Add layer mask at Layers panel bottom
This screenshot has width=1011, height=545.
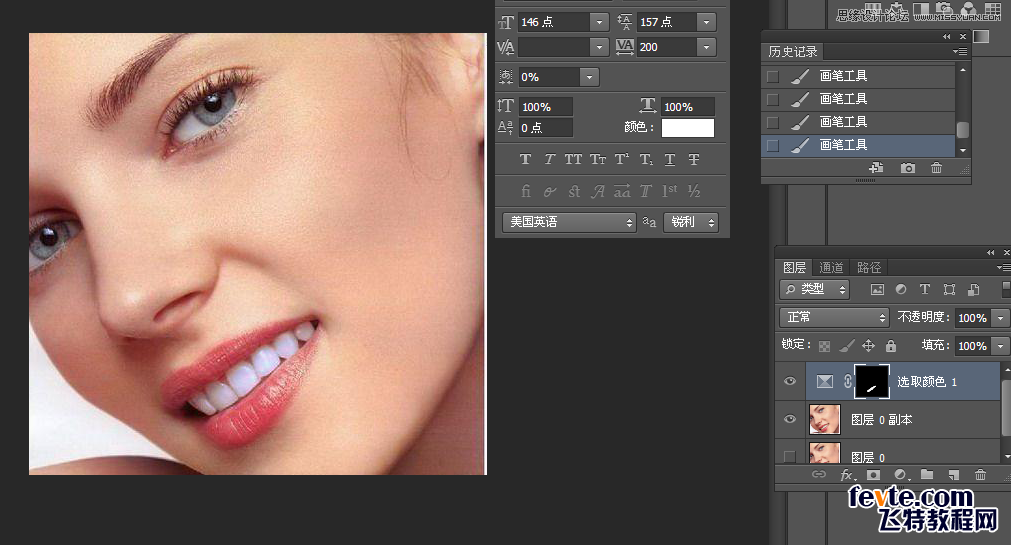(873, 475)
